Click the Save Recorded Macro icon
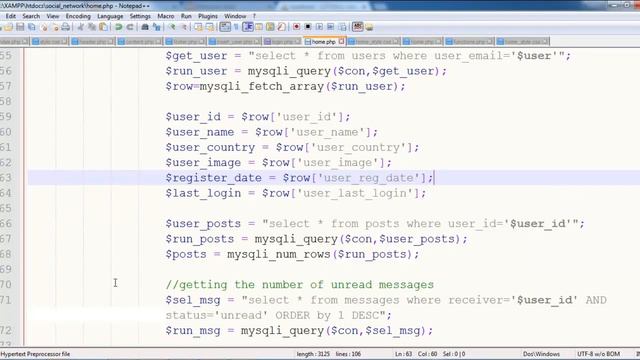The height and width of the screenshot is (360, 640). [343, 27]
